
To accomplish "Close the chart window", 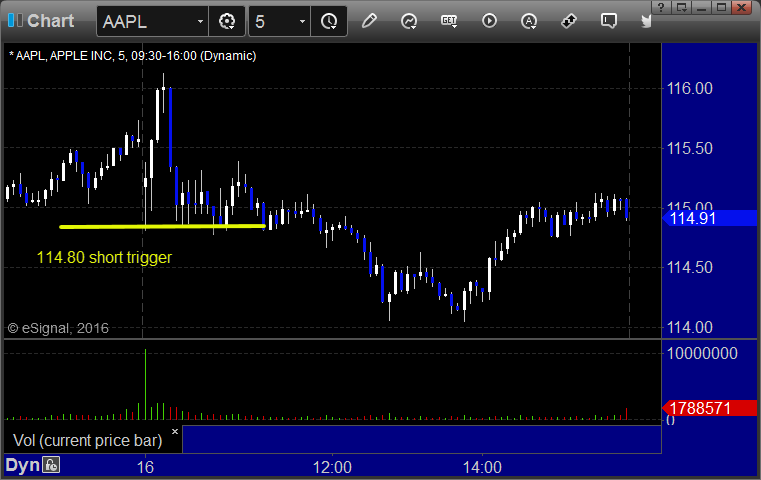I will tap(742, 7).
